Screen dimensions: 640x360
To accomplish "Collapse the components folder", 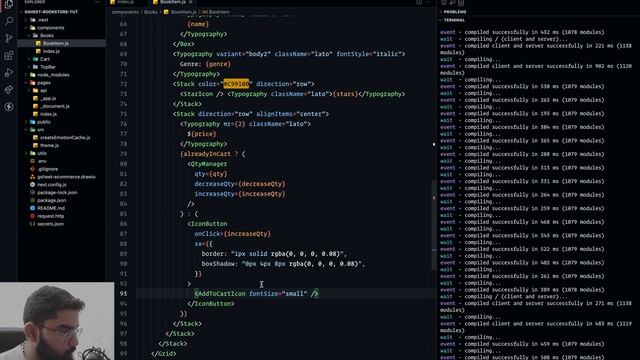I will [51, 28].
